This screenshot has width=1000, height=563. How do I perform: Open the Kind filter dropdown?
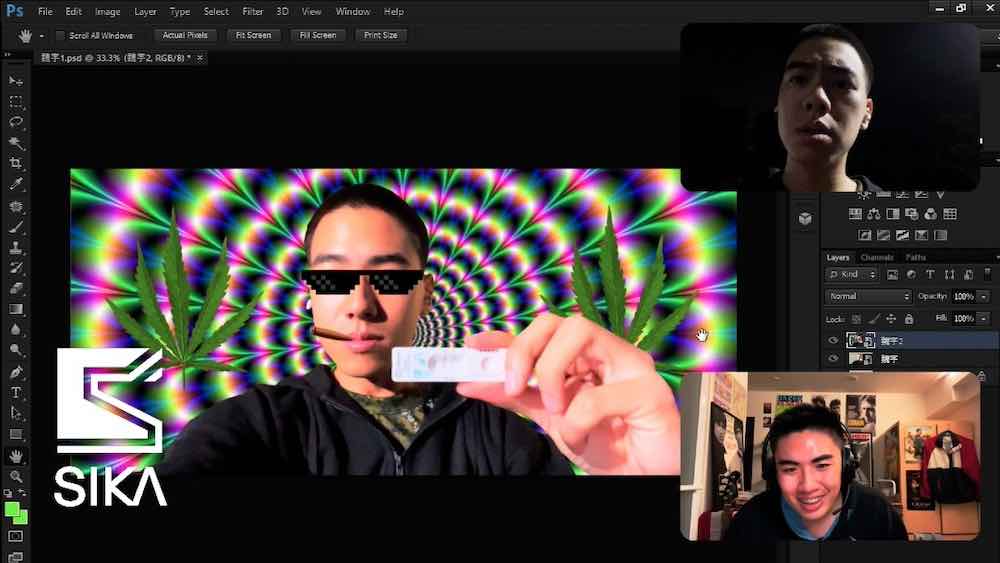pos(852,274)
